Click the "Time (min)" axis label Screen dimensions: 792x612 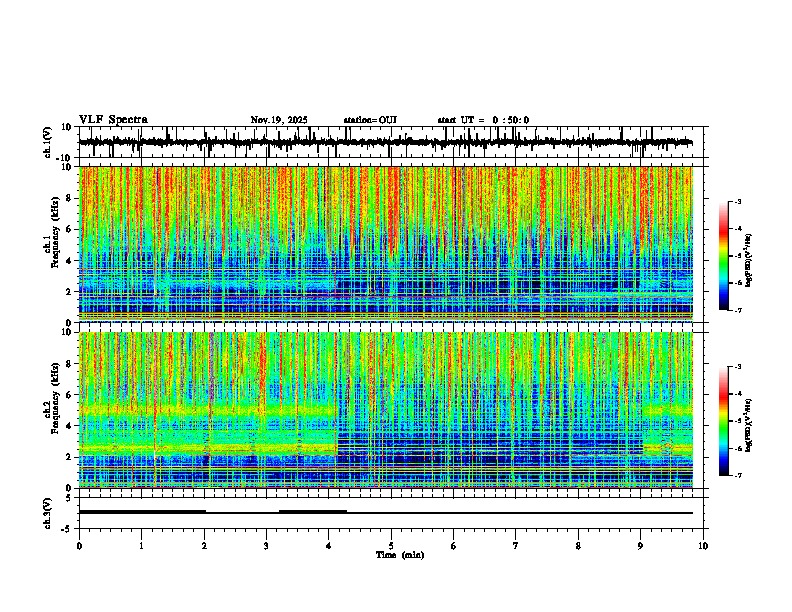coord(400,555)
